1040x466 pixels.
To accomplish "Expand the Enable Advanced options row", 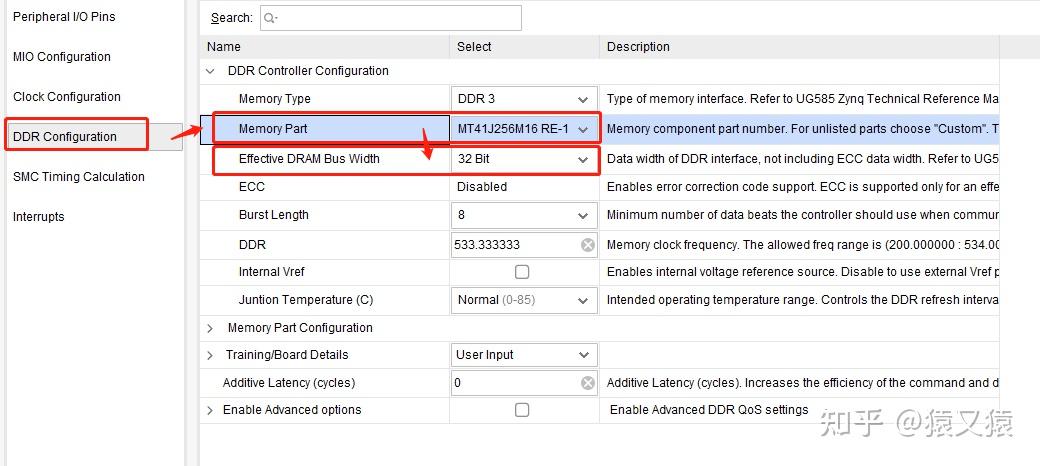I will (x=210, y=410).
